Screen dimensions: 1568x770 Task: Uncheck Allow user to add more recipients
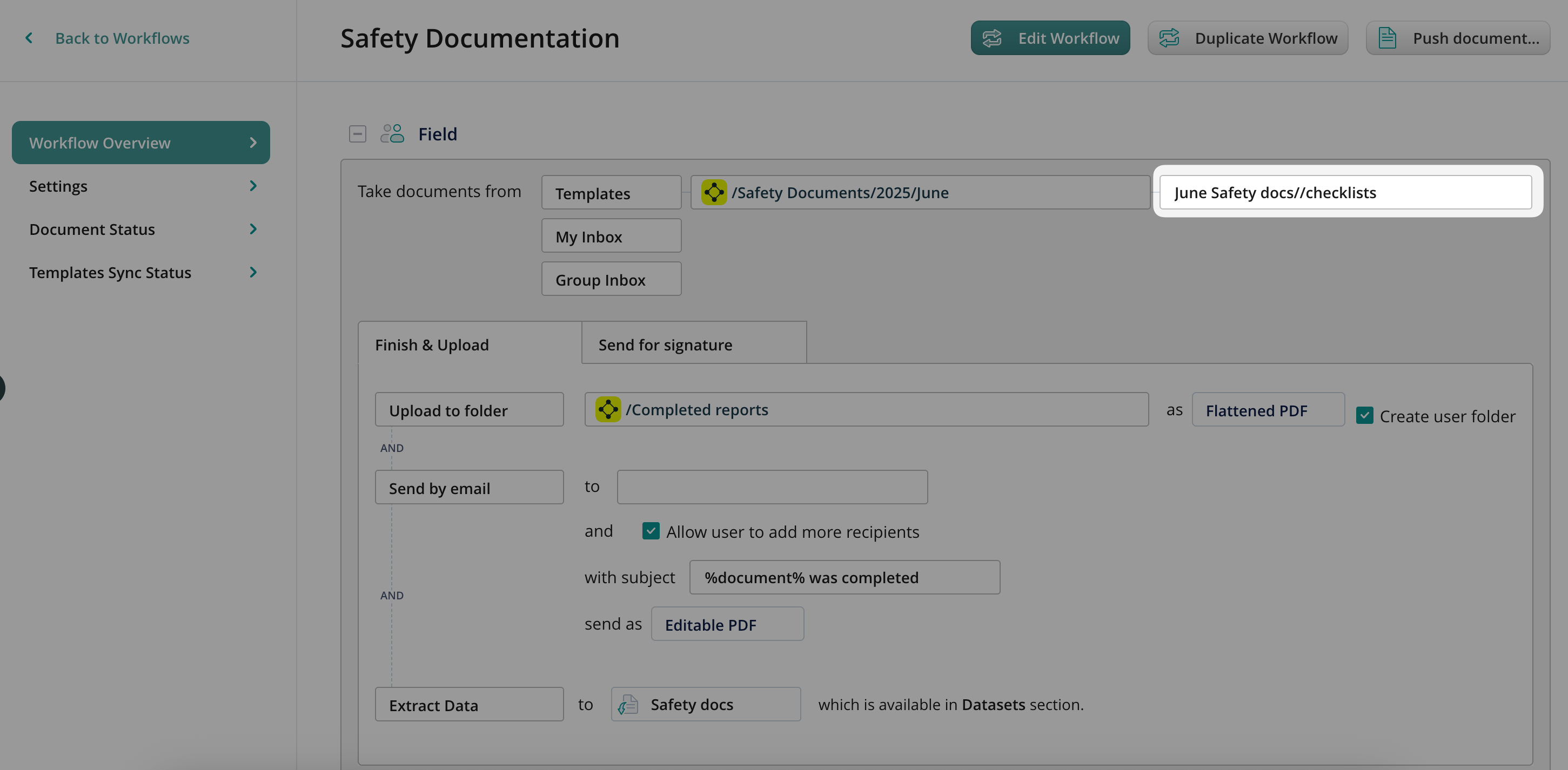[x=650, y=531]
